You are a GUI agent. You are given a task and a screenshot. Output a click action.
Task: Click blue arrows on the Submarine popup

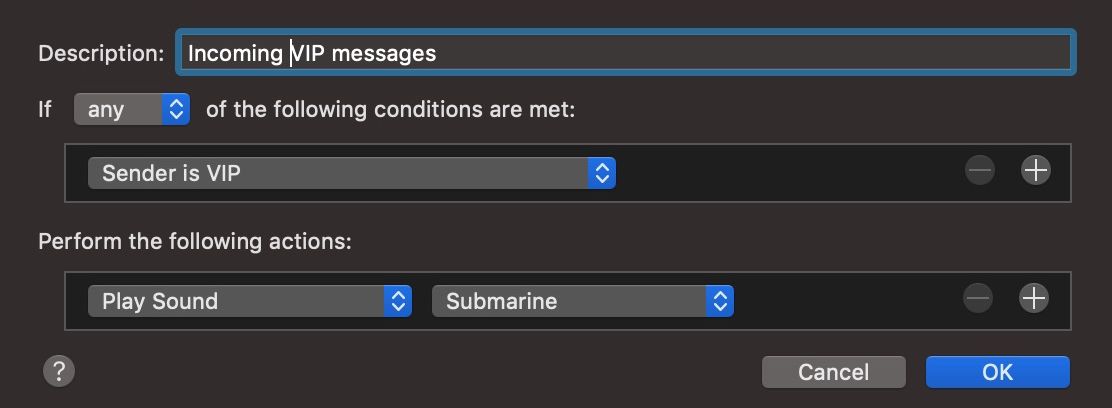coord(720,301)
